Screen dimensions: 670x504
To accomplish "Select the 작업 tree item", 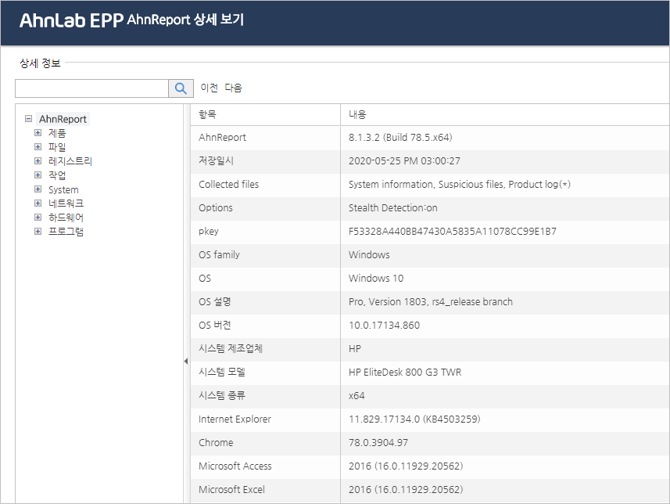I will (57, 175).
